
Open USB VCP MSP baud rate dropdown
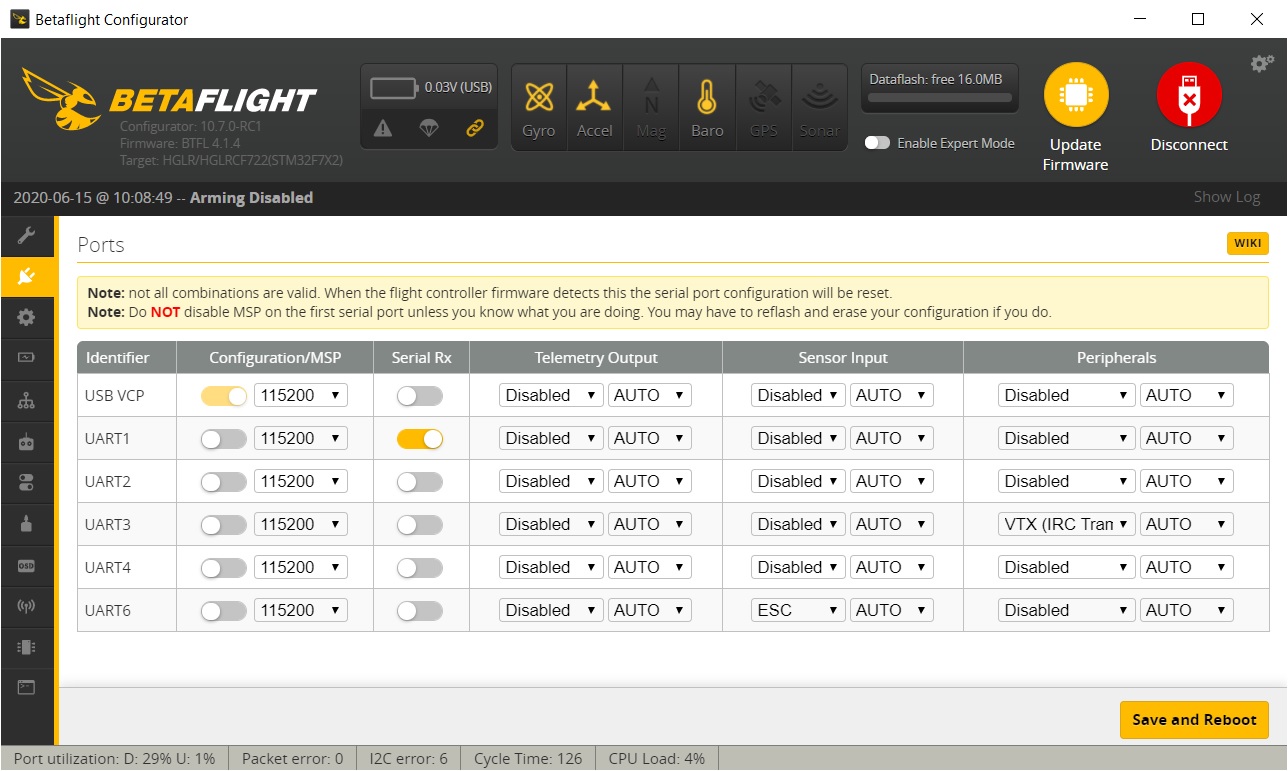point(301,395)
